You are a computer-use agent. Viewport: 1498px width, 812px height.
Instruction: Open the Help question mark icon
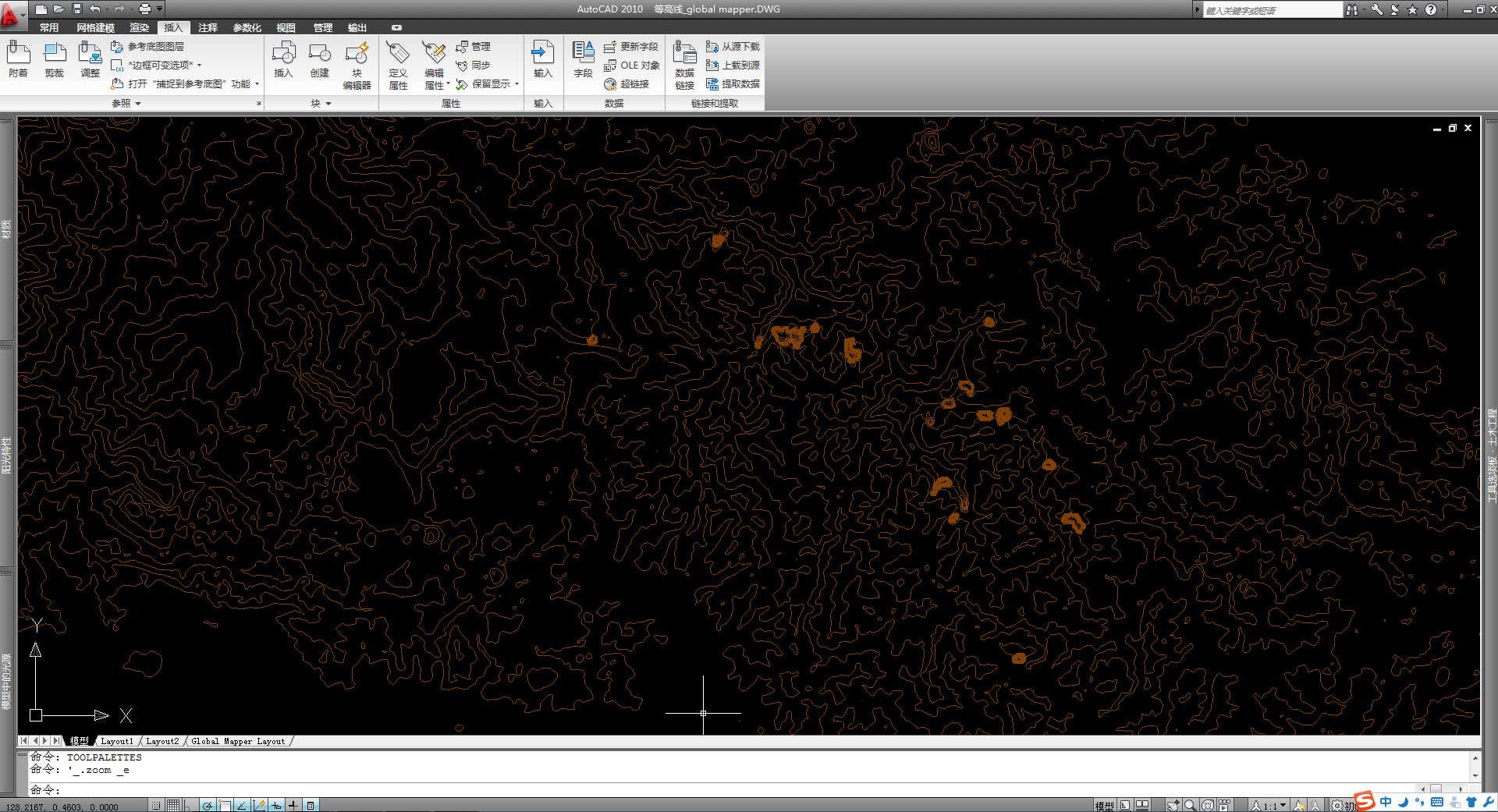pyautogui.click(x=1430, y=9)
